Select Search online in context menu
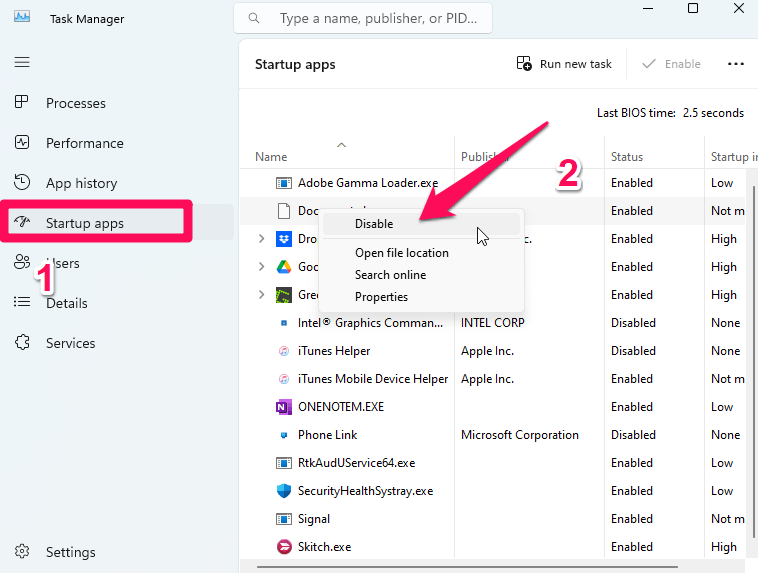 (390, 275)
